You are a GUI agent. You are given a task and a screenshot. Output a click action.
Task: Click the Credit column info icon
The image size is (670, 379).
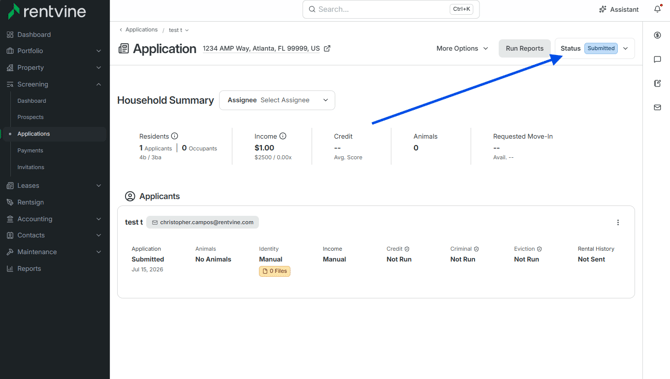point(407,249)
